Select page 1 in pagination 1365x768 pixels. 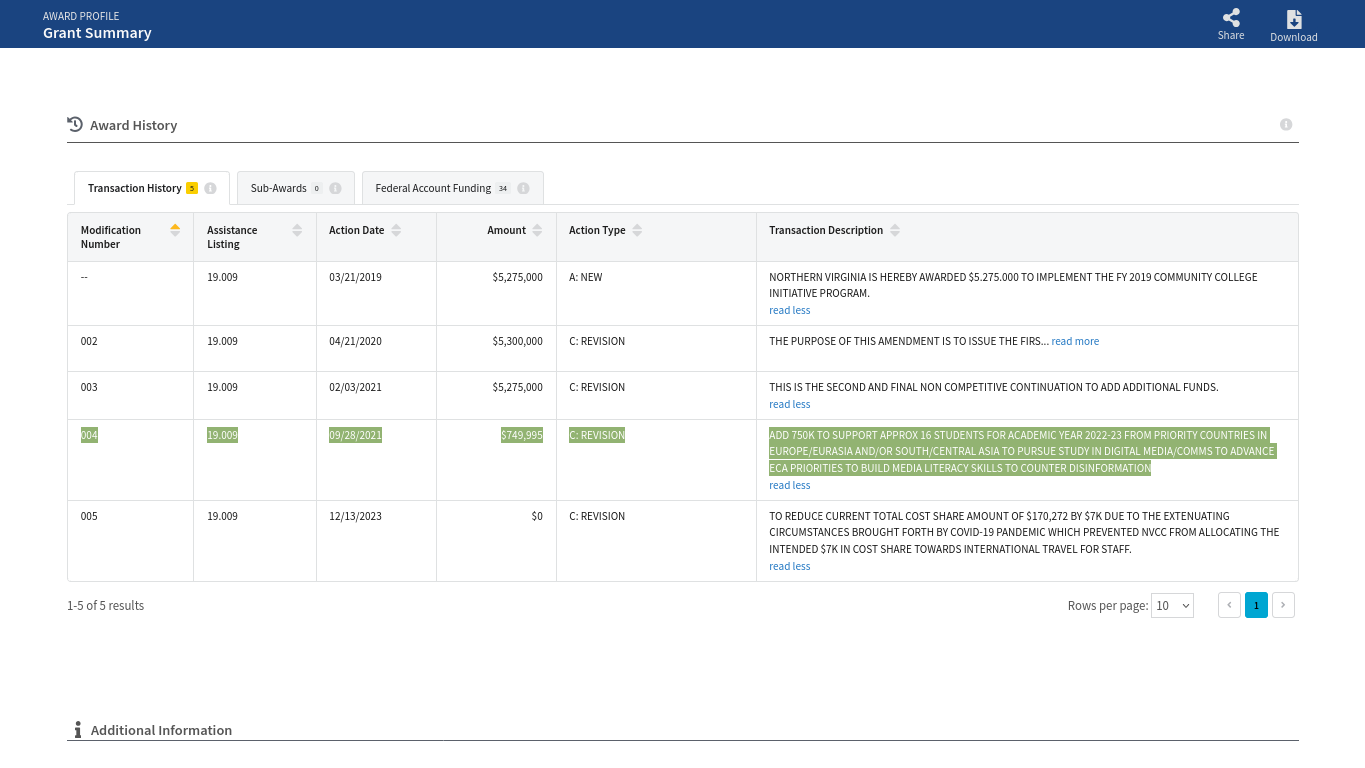pyautogui.click(x=1256, y=605)
